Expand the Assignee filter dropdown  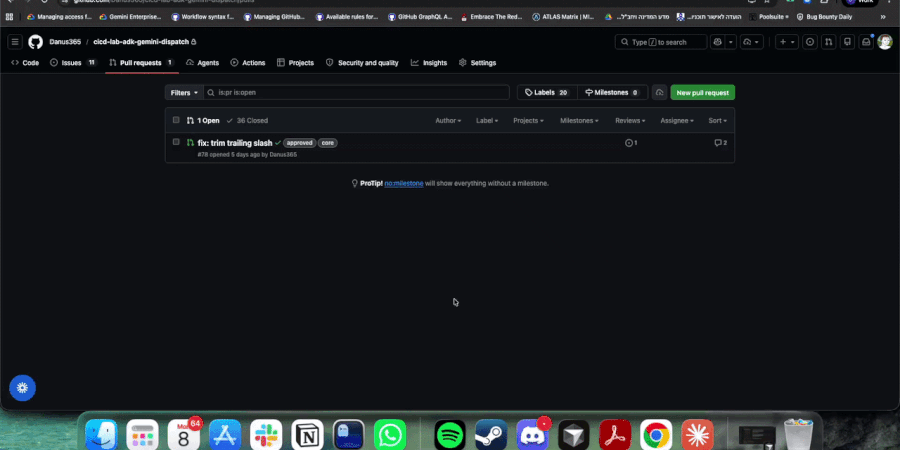point(677,121)
